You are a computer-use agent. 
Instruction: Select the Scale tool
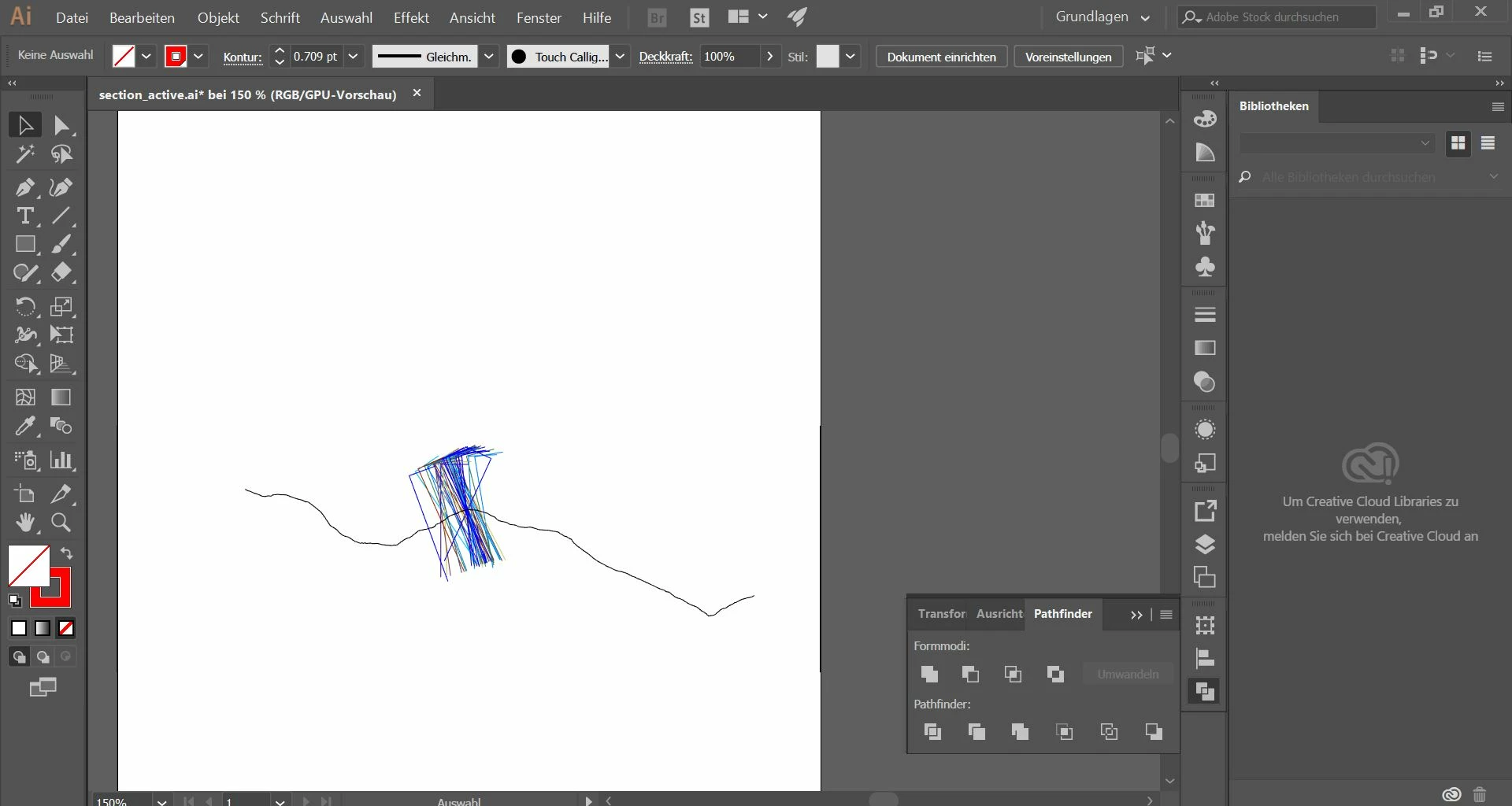click(x=61, y=306)
